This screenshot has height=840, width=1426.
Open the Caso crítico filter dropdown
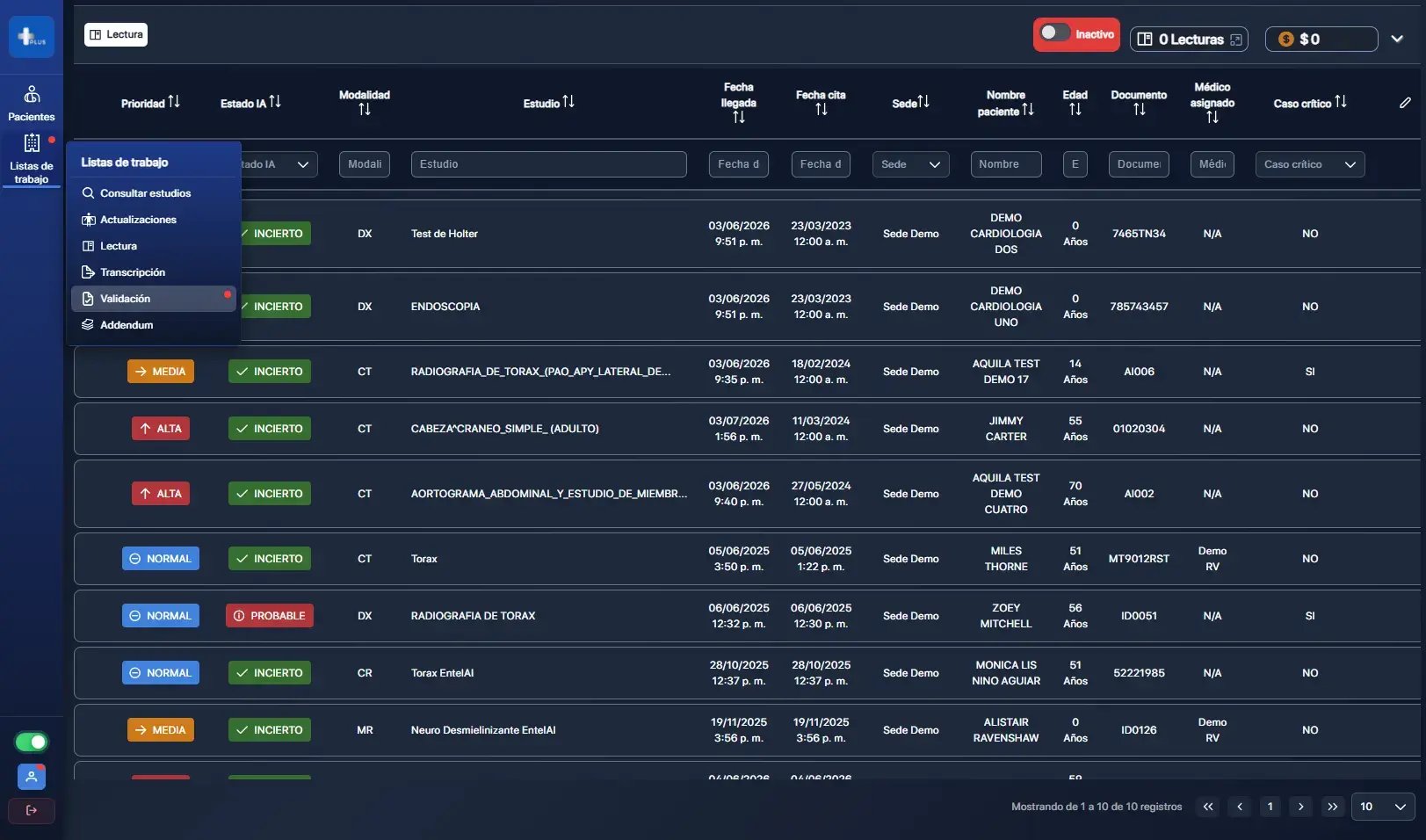tap(1310, 164)
